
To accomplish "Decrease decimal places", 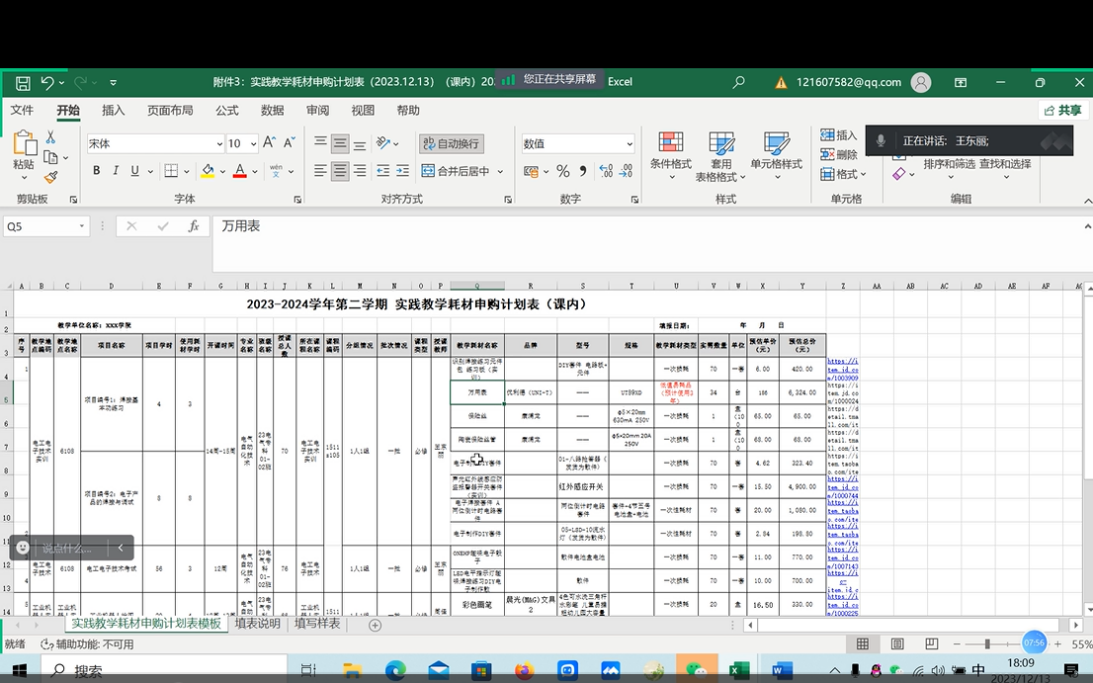I will tap(626, 171).
